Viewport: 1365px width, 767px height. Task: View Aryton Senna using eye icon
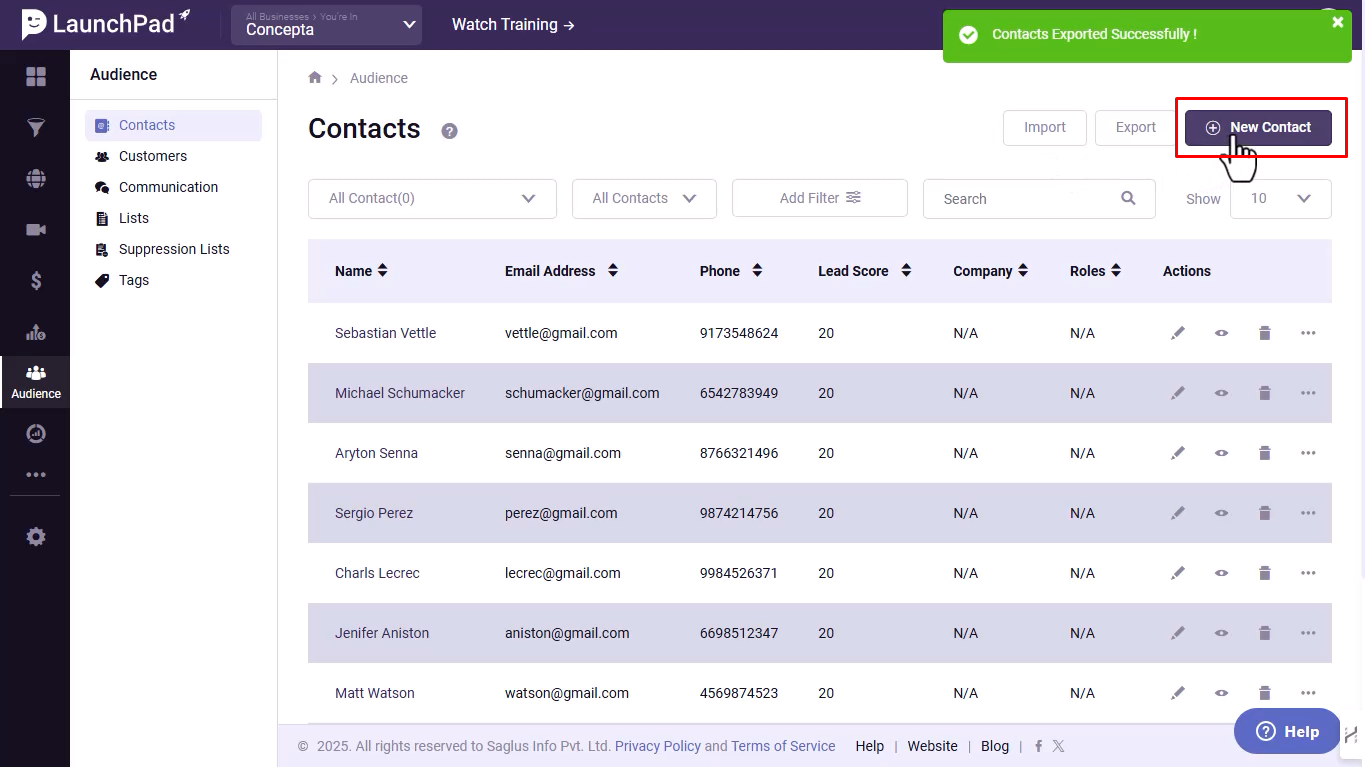pyautogui.click(x=1221, y=453)
